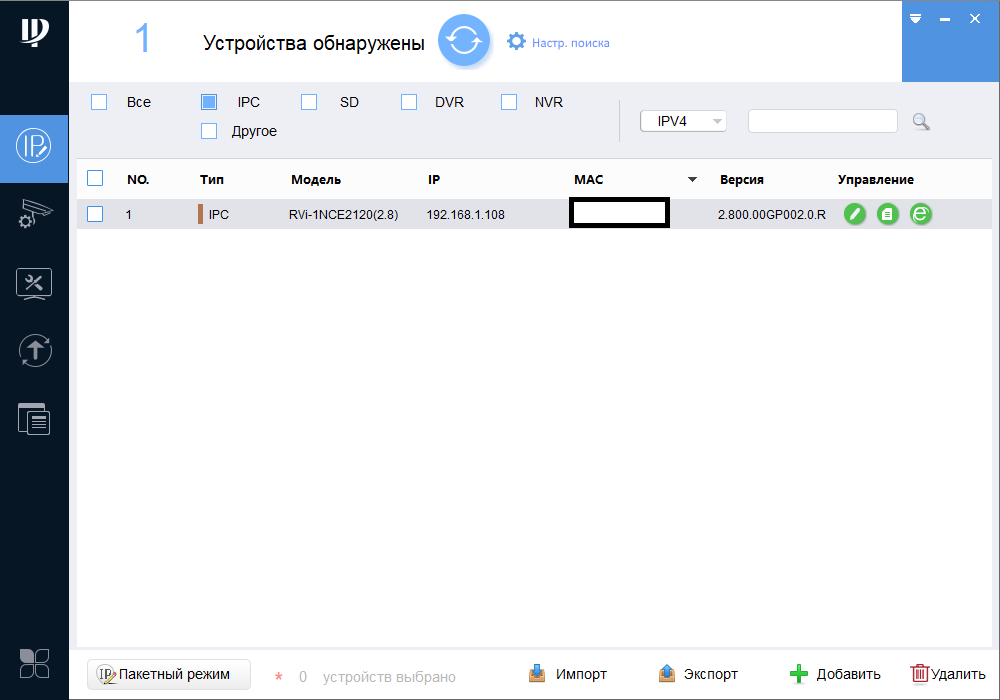Expand the title bar menu arrow
The image size is (1000, 700).
[914, 19]
